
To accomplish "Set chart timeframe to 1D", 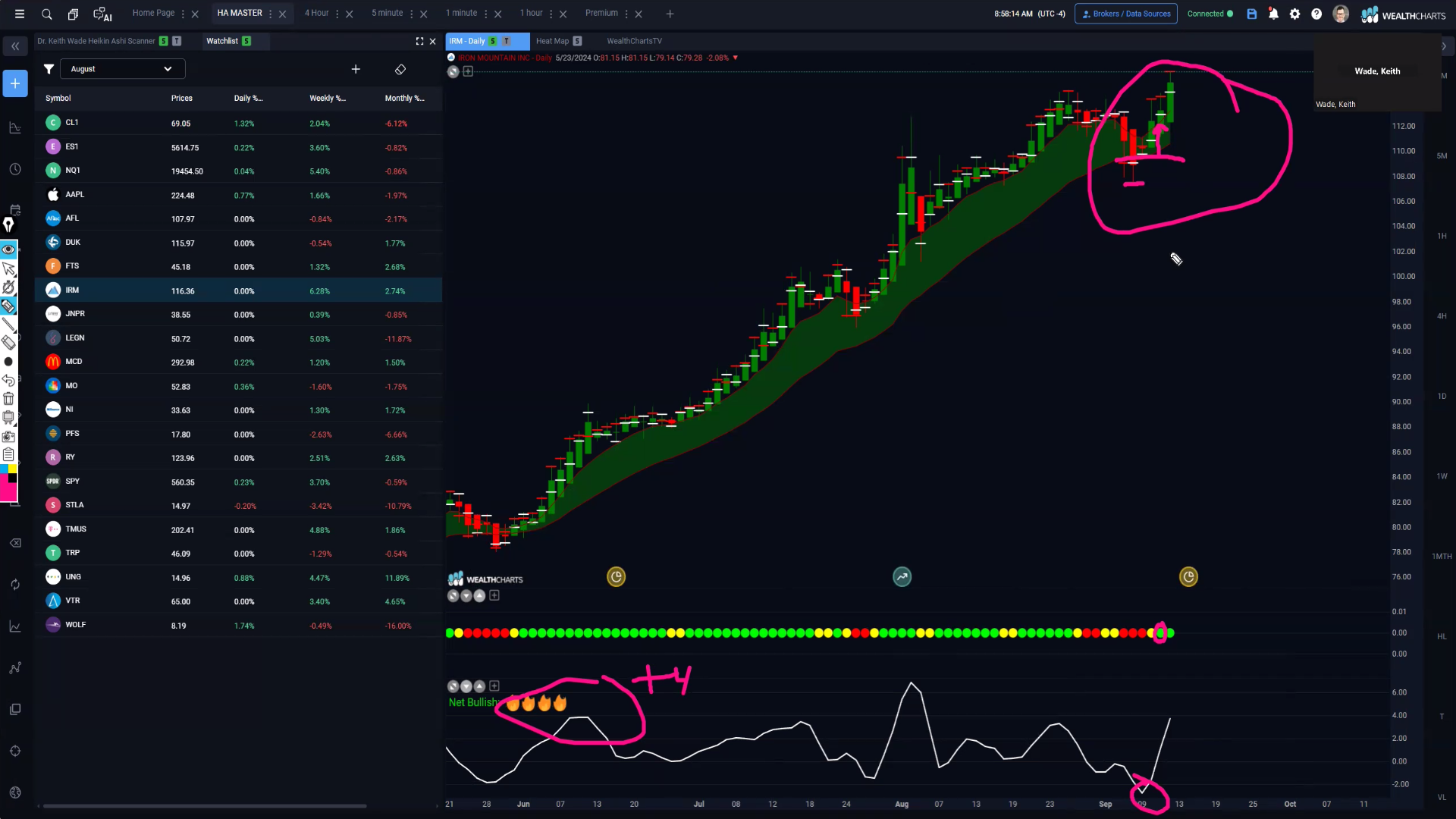I will [1442, 396].
